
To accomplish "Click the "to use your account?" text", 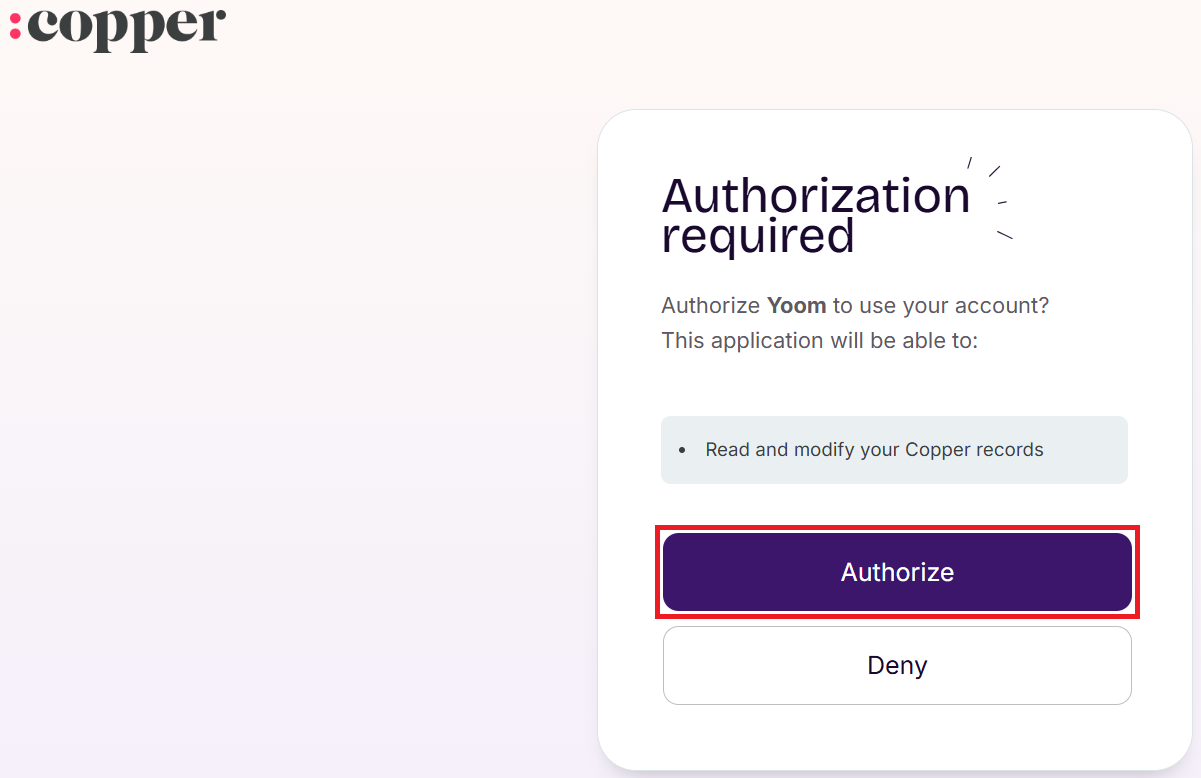I will 941,306.
